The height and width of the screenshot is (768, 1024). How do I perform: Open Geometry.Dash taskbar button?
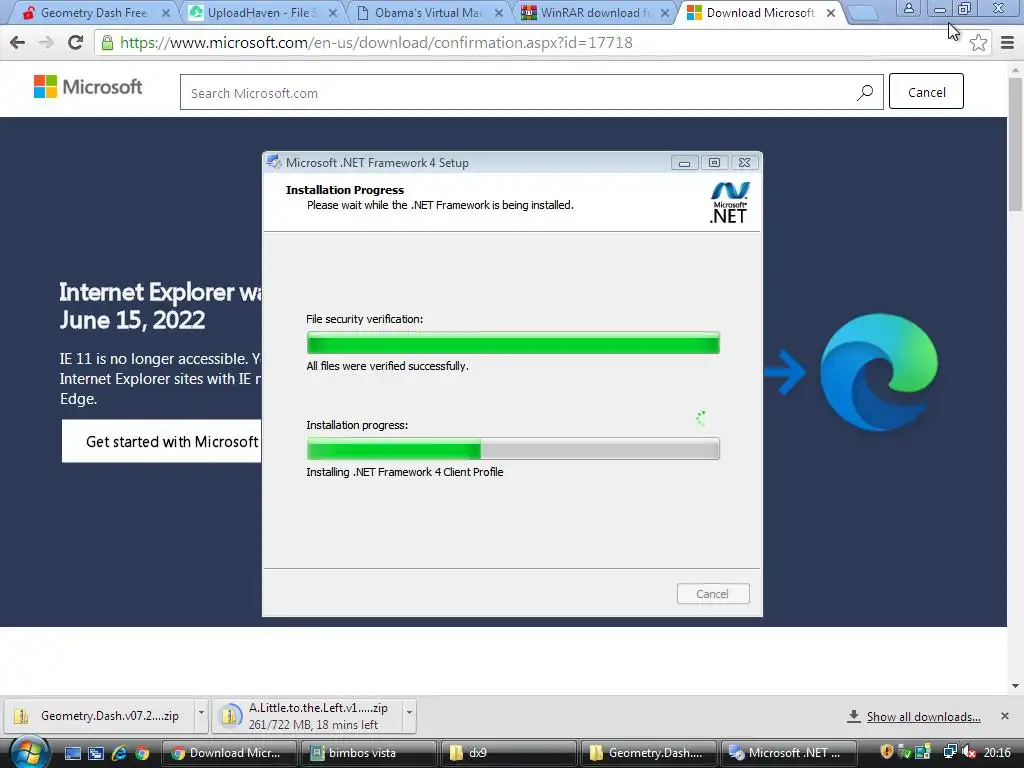(x=648, y=753)
